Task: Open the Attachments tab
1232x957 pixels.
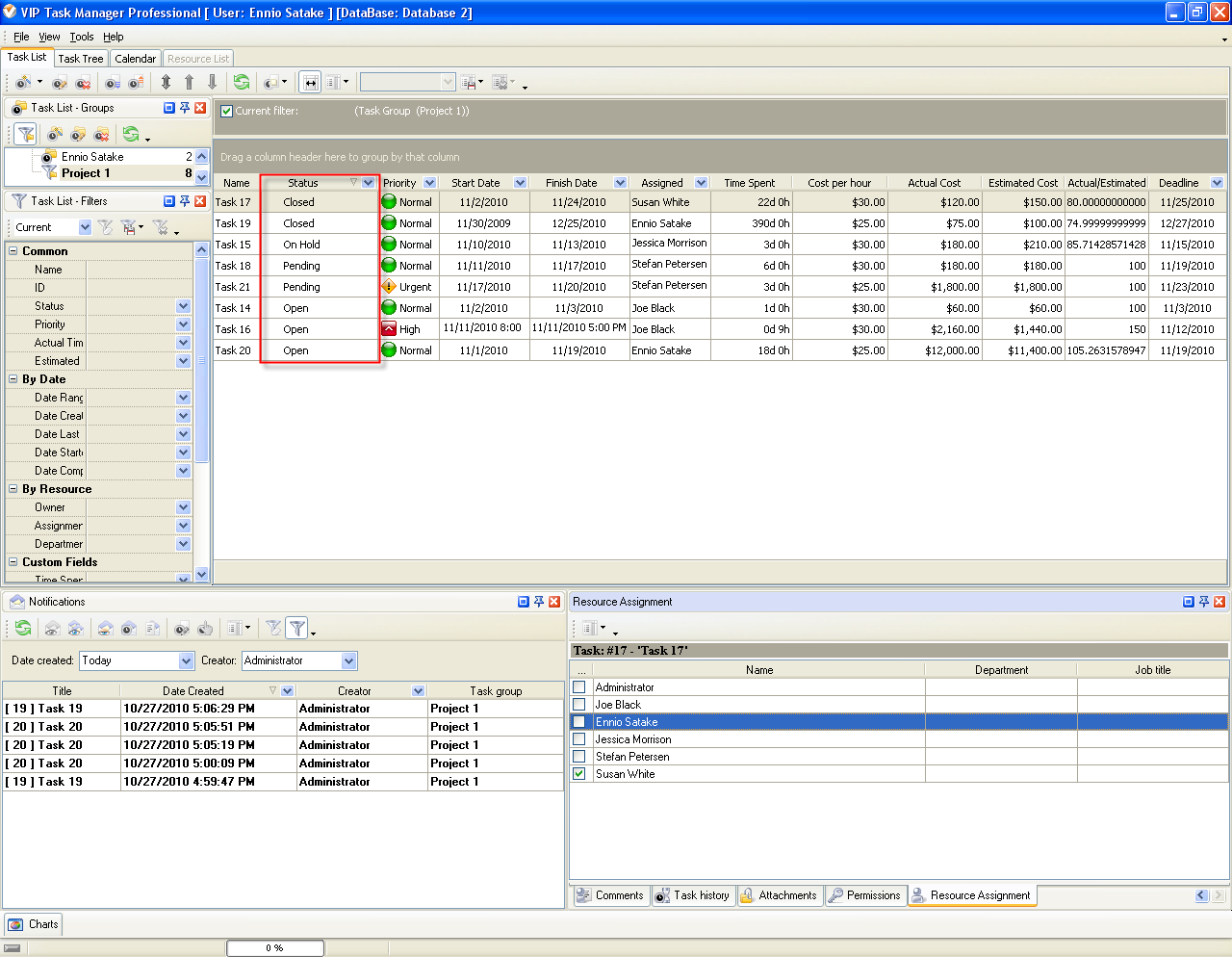Action: 779,895
